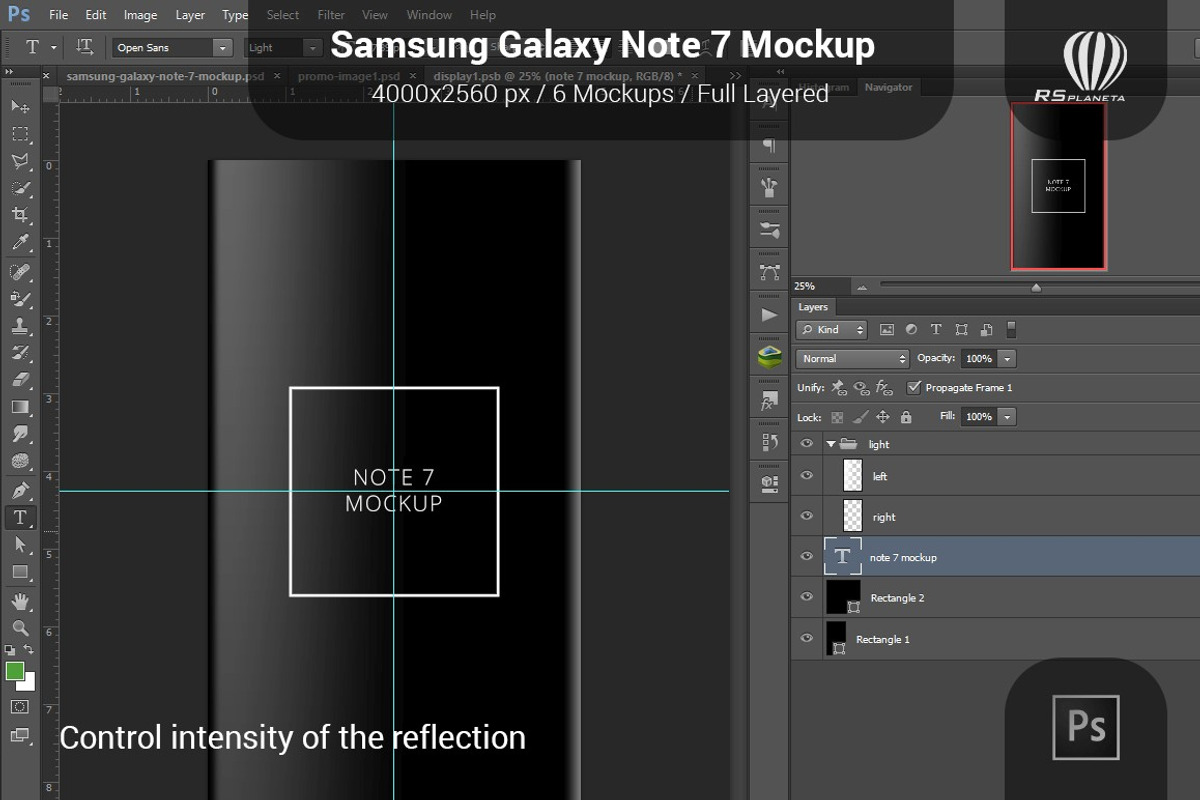Open the Type tool preset picker arrow
This screenshot has height=800, width=1200.
pos(54,47)
